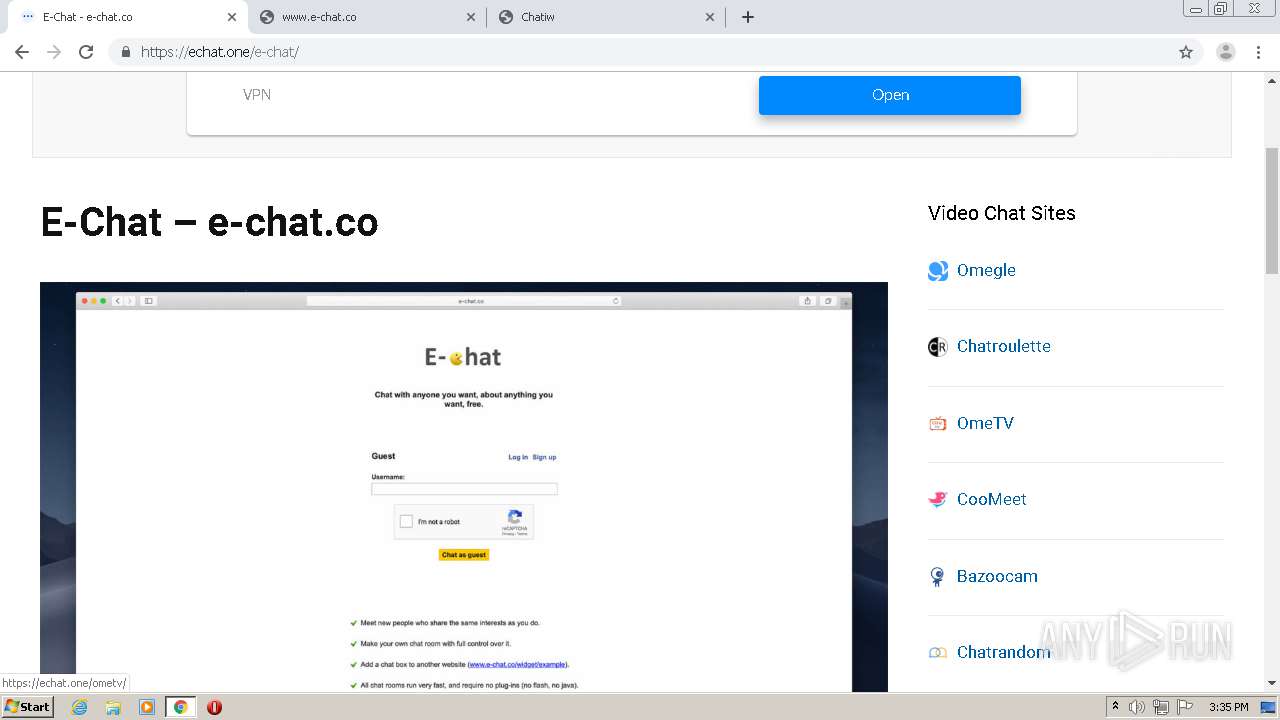Screen dimensions: 1280x720
Task: Click the page vertical scrollbar thumb
Action: coord(1272,210)
